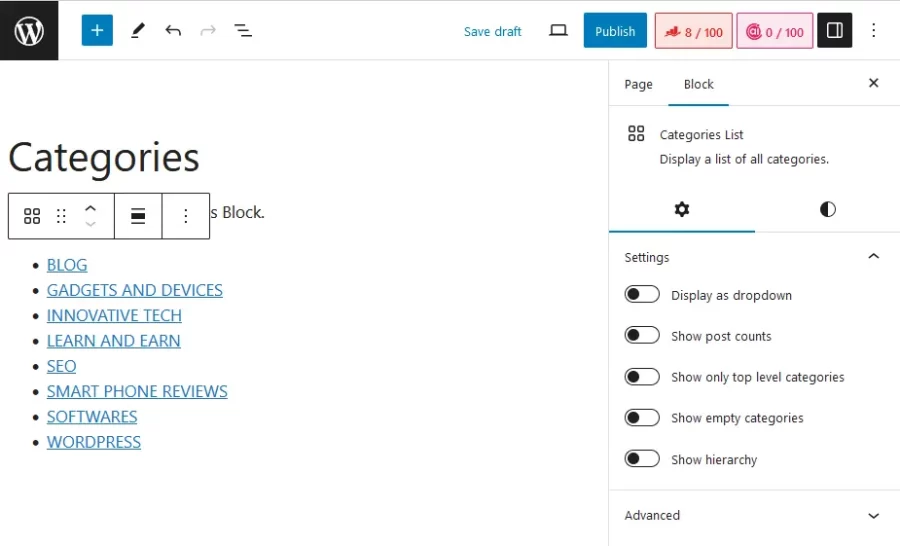Open the editor options three-dot menu
Screen dimensions: 900x546
point(874,30)
